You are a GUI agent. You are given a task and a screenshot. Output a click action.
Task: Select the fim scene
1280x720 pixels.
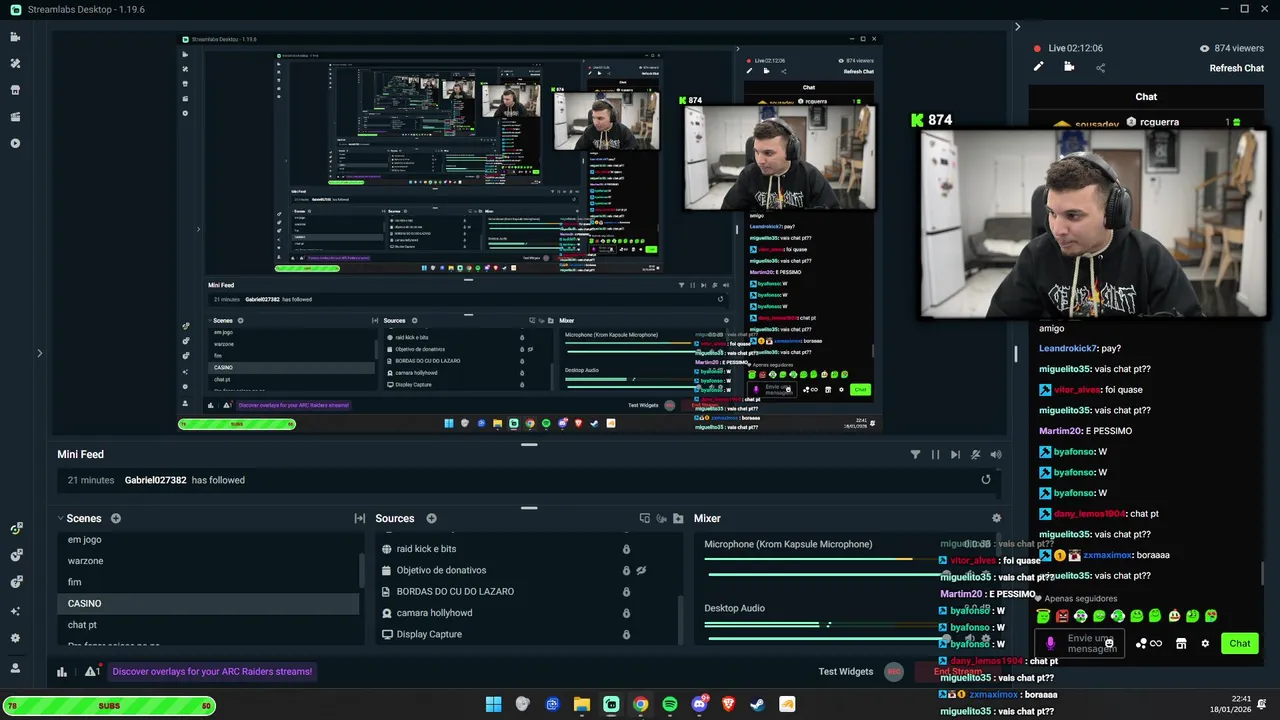point(208,582)
